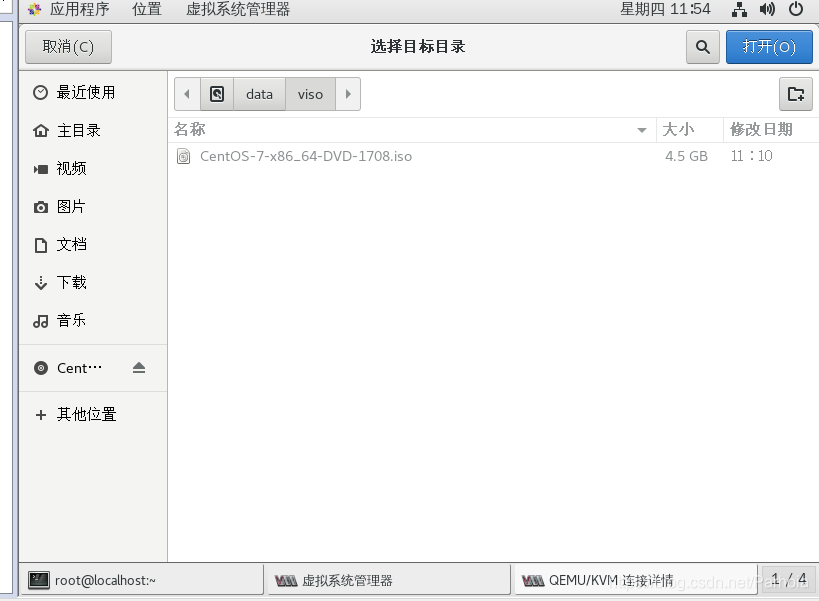Toggle sort order arrow in 名称 header

(642, 130)
